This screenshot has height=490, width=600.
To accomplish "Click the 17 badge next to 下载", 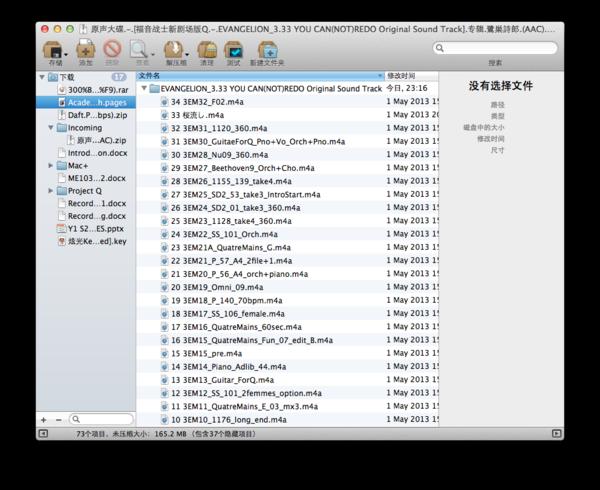I will pyautogui.click(x=119, y=77).
